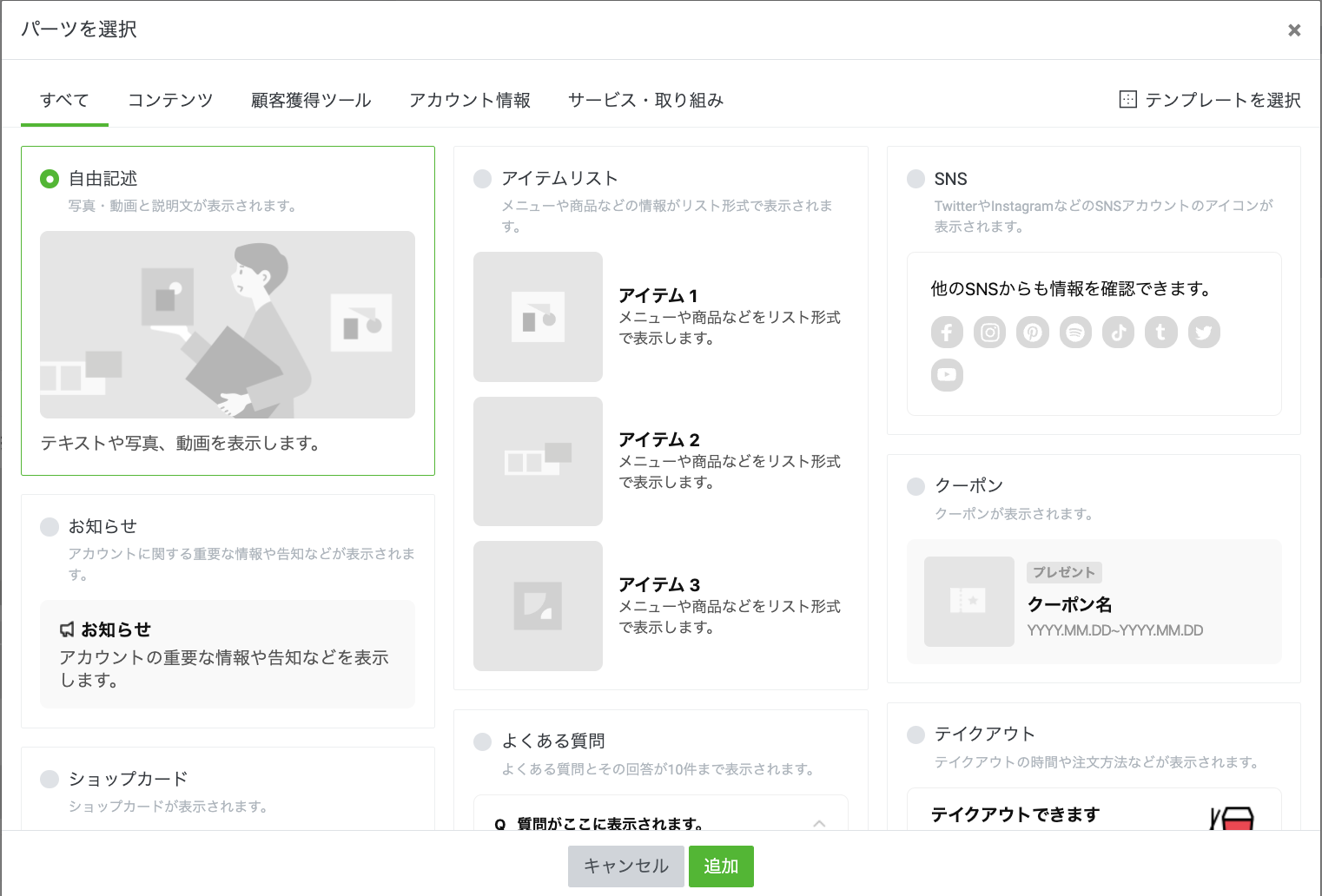Viewport: 1322px width, 896px height.
Task: Click the 自由記述 preview illustration
Action: pyautogui.click(x=228, y=325)
